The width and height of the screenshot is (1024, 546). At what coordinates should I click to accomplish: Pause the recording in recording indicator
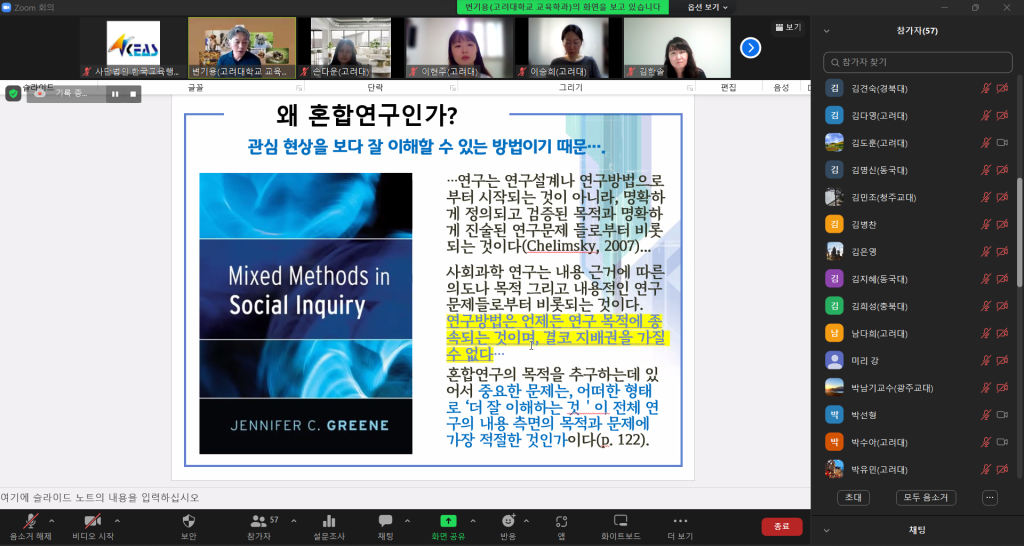pyautogui.click(x=115, y=94)
